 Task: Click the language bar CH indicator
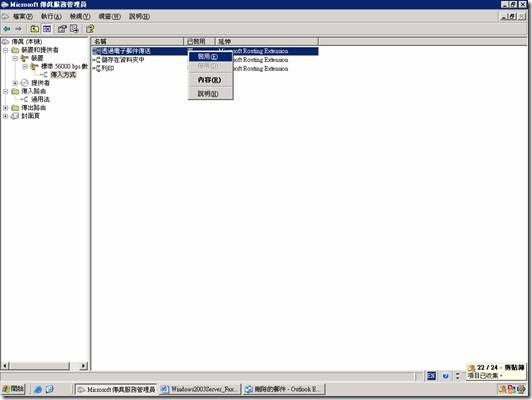tap(431, 376)
